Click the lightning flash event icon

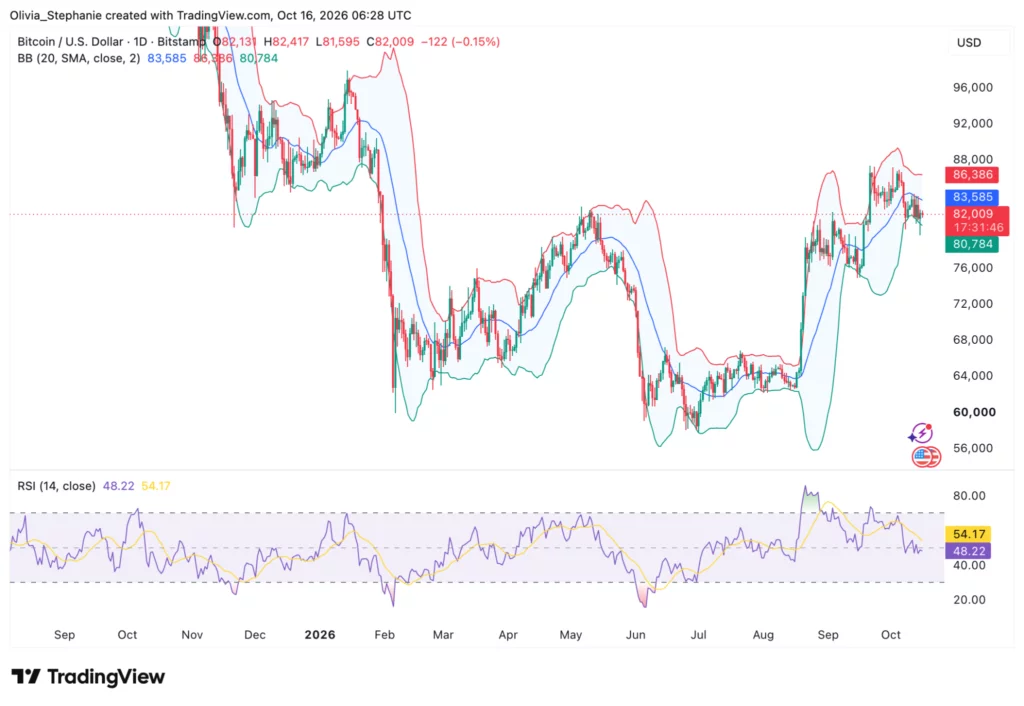pyautogui.click(x=921, y=432)
